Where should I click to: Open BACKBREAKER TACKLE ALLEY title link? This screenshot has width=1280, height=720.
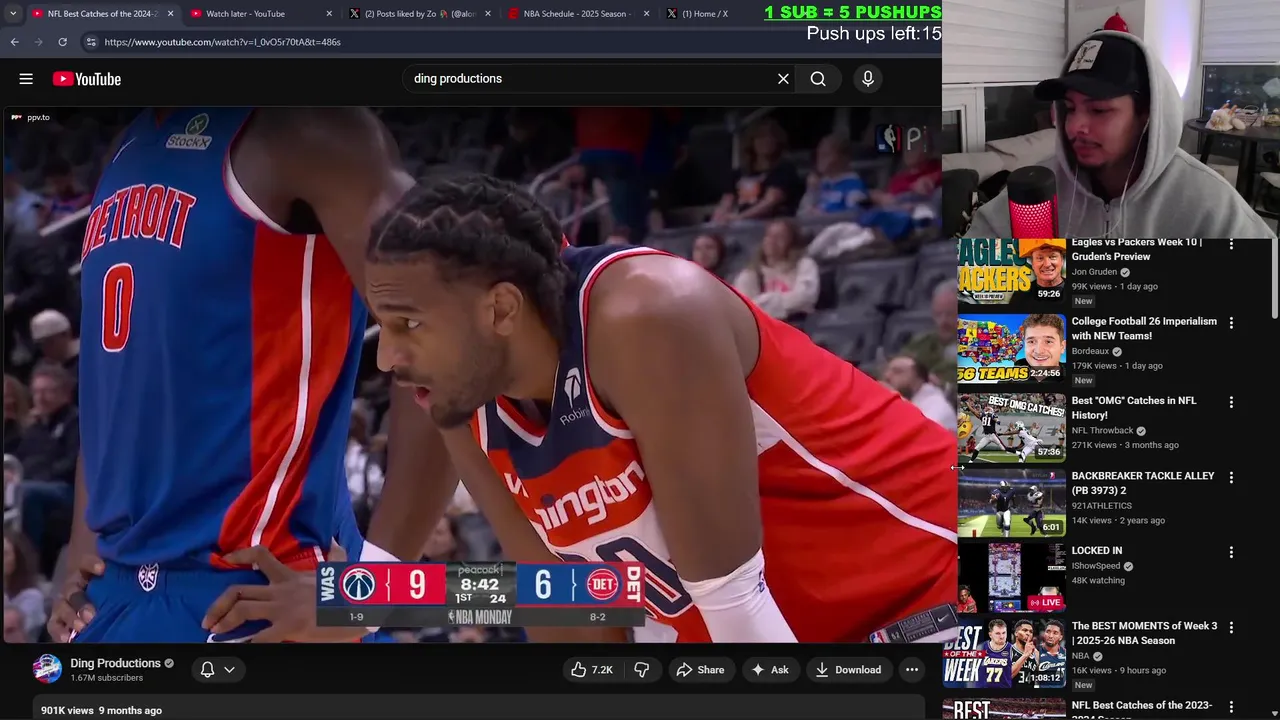coord(1143,483)
